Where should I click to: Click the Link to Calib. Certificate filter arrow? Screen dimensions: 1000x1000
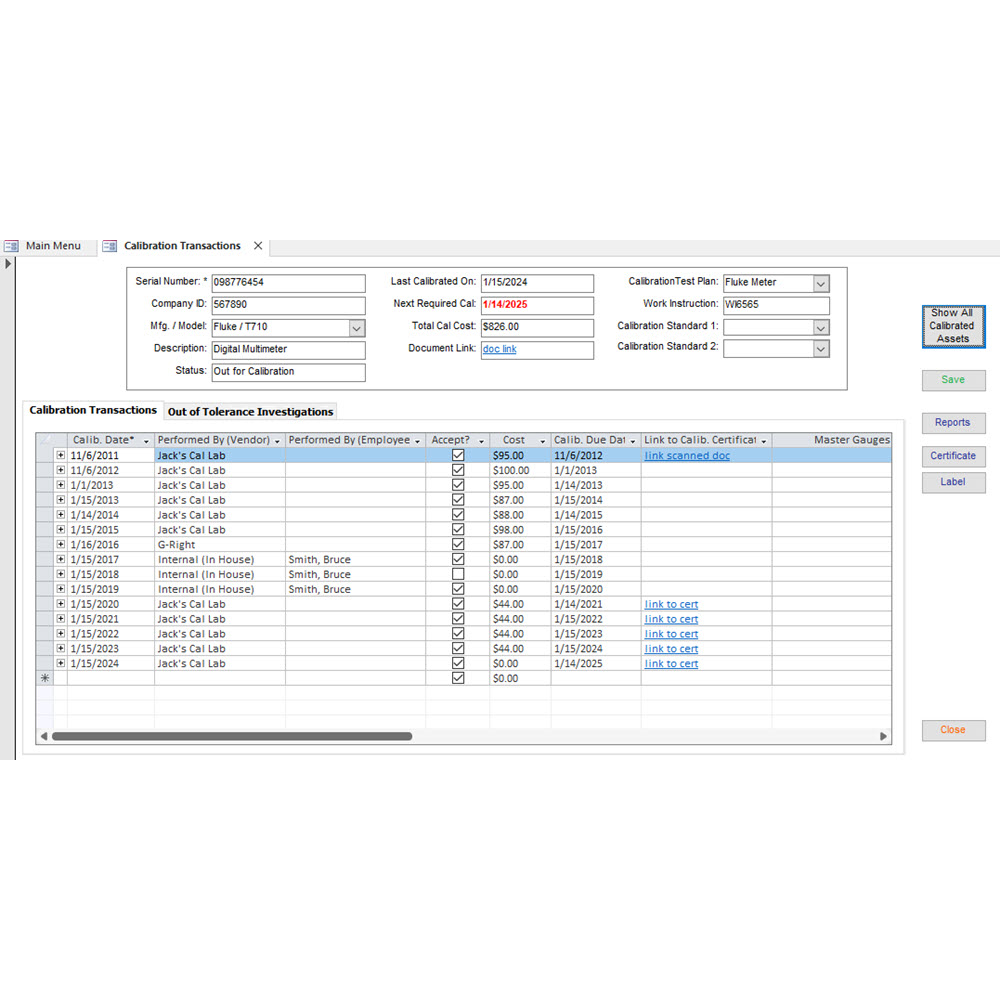point(763,440)
